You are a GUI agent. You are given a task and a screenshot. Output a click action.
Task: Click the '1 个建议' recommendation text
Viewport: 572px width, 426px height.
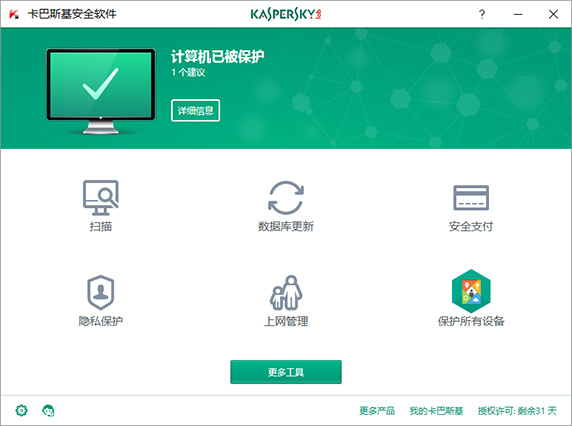coord(188,72)
